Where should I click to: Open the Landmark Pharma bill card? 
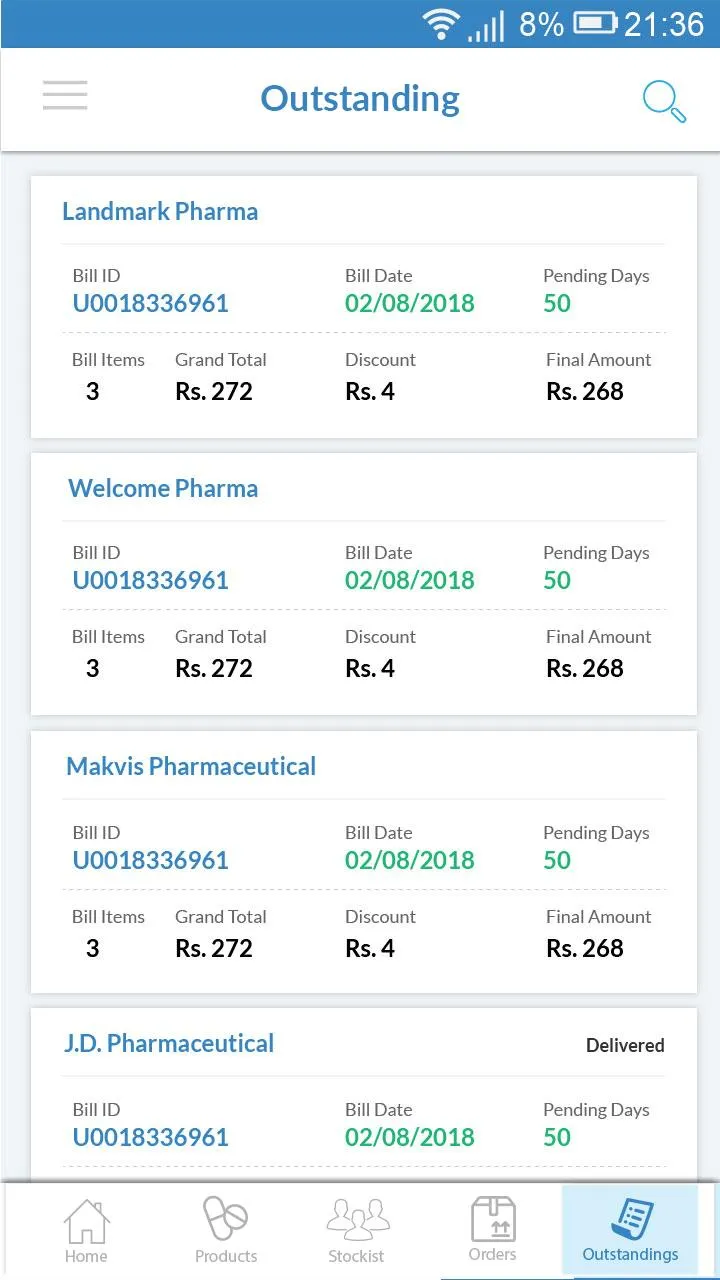tap(364, 307)
